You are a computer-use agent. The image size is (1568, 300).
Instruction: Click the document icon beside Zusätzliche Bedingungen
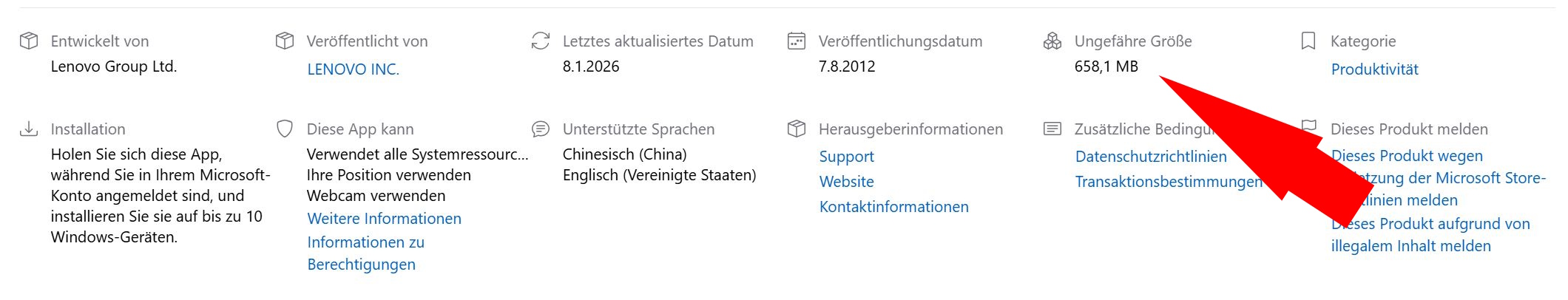coord(1052,129)
